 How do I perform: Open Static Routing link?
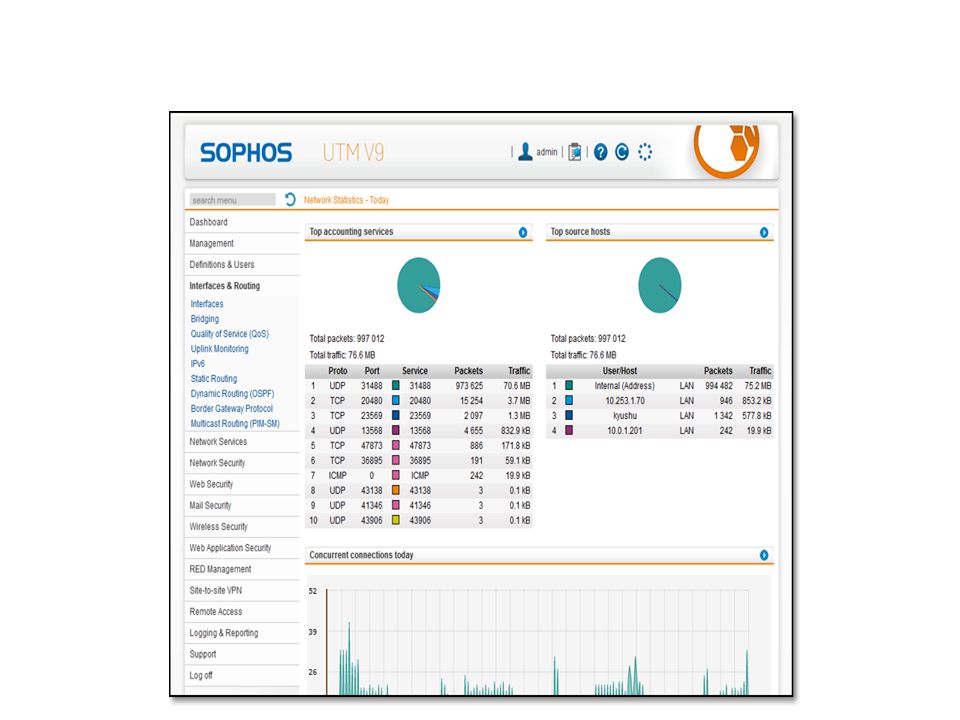click(x=214, y=379)
